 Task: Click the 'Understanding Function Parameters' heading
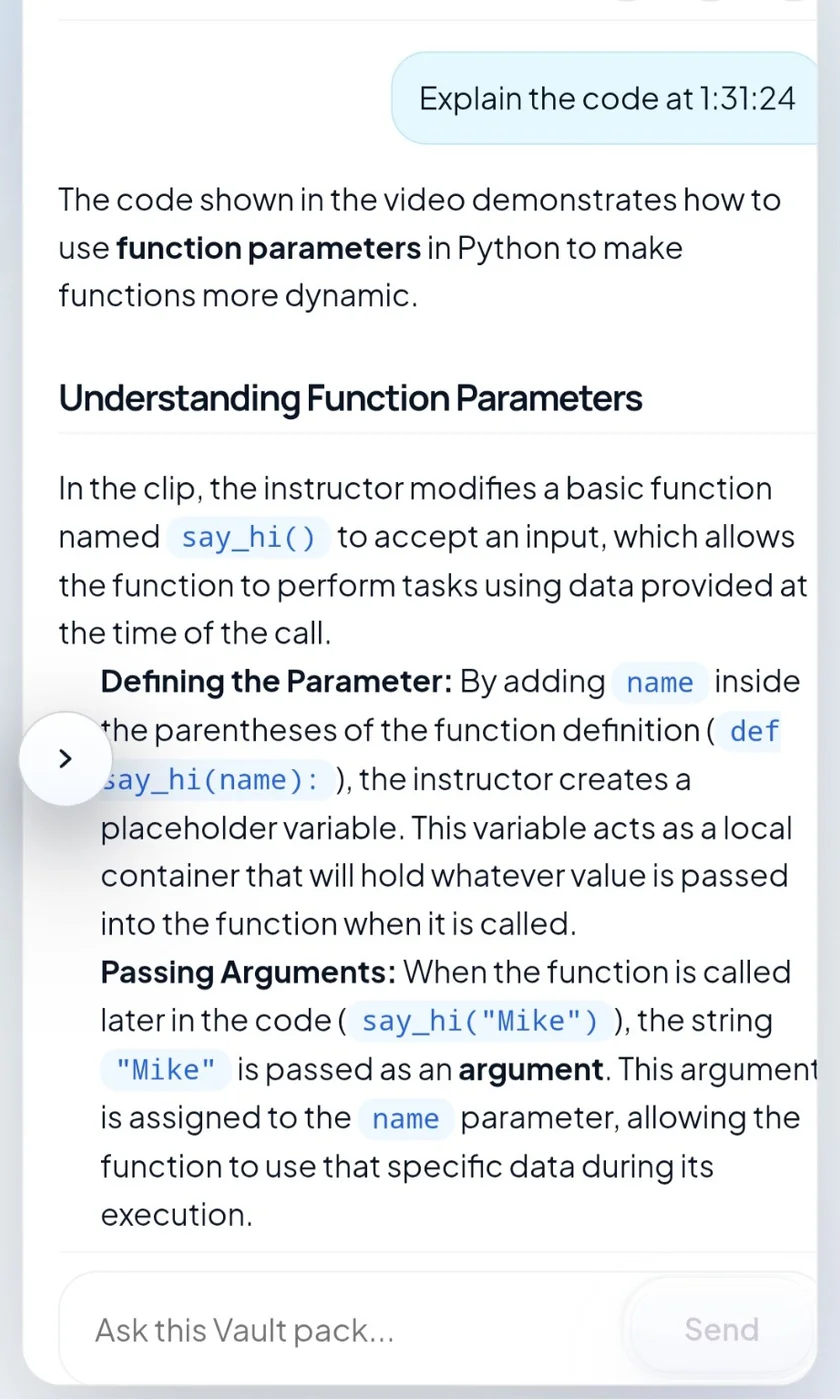(x=350, y=398)
